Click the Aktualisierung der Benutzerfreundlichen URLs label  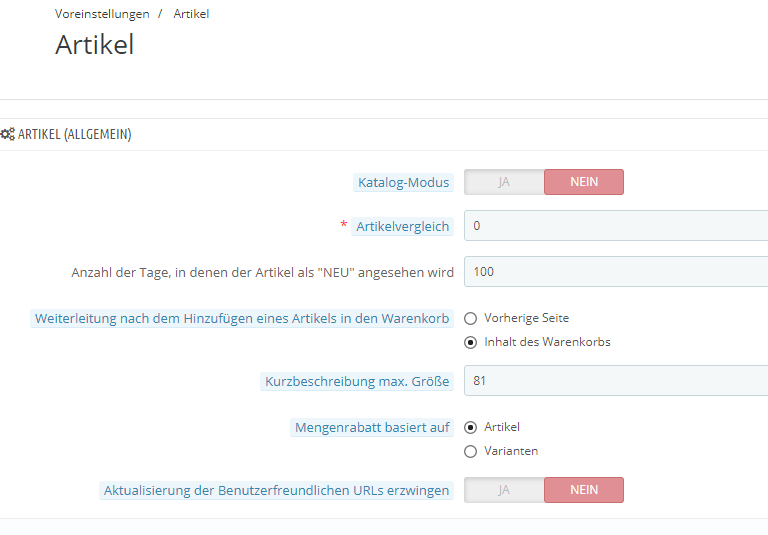tap(277, 490)
